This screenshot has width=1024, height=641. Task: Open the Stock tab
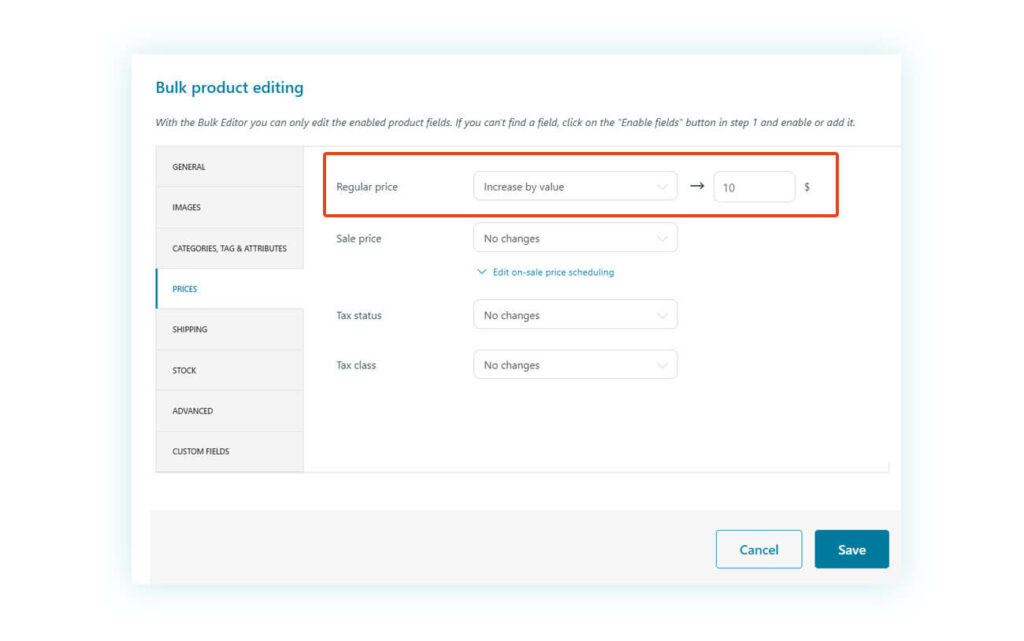229,370
